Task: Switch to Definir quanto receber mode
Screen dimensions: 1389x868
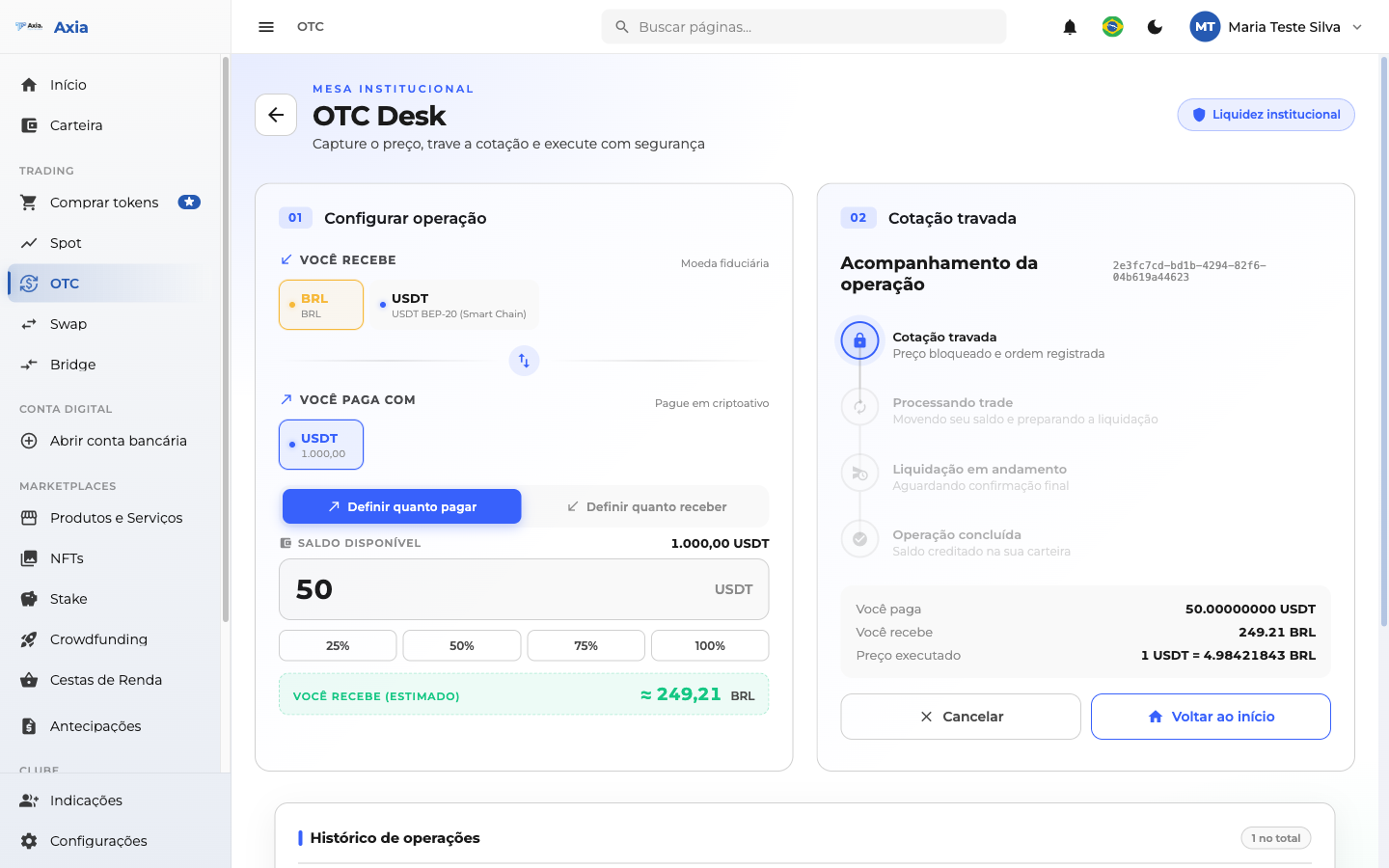Action: (x=646, y=506)
